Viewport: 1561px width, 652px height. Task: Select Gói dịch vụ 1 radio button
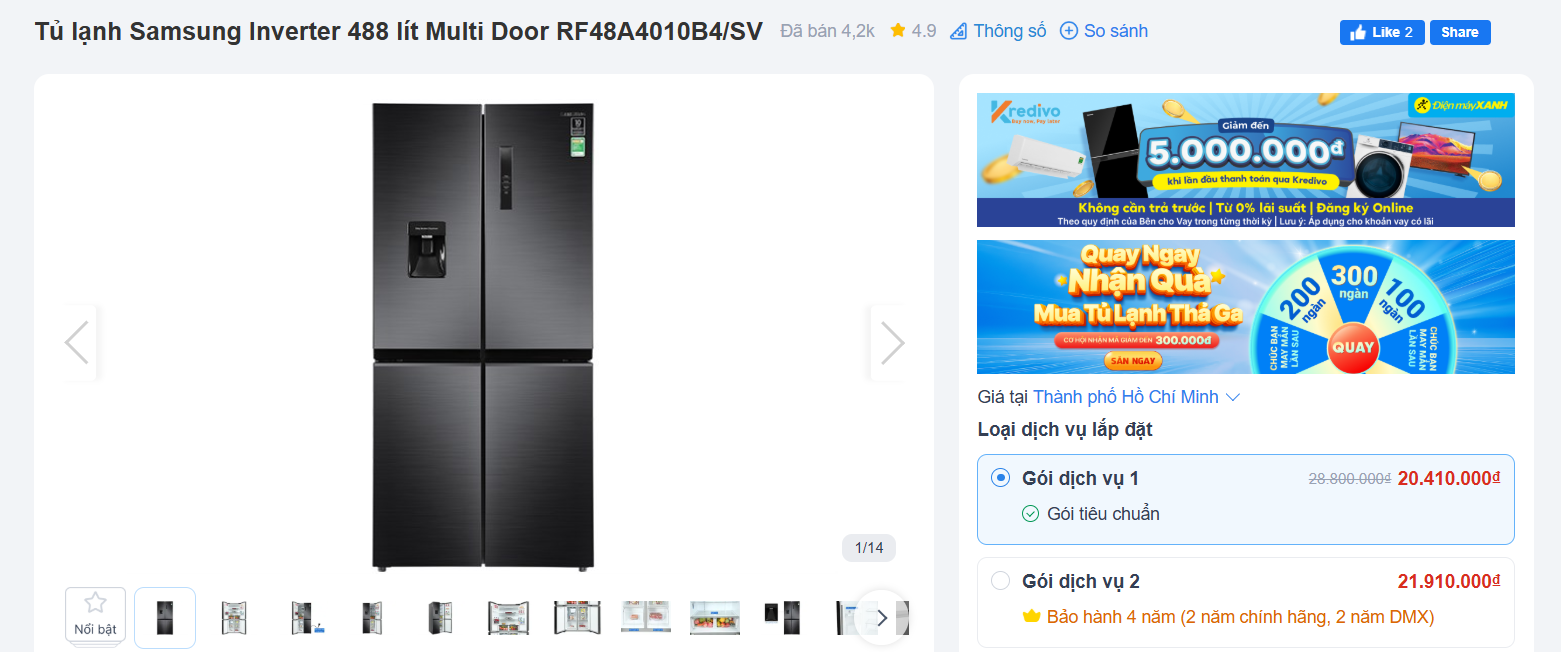tap(1000, 478)
